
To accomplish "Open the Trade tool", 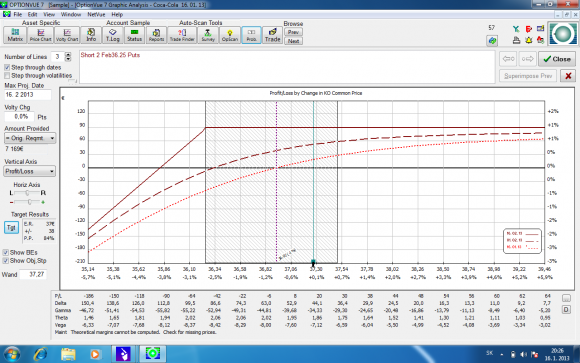I will coord(273,35).
